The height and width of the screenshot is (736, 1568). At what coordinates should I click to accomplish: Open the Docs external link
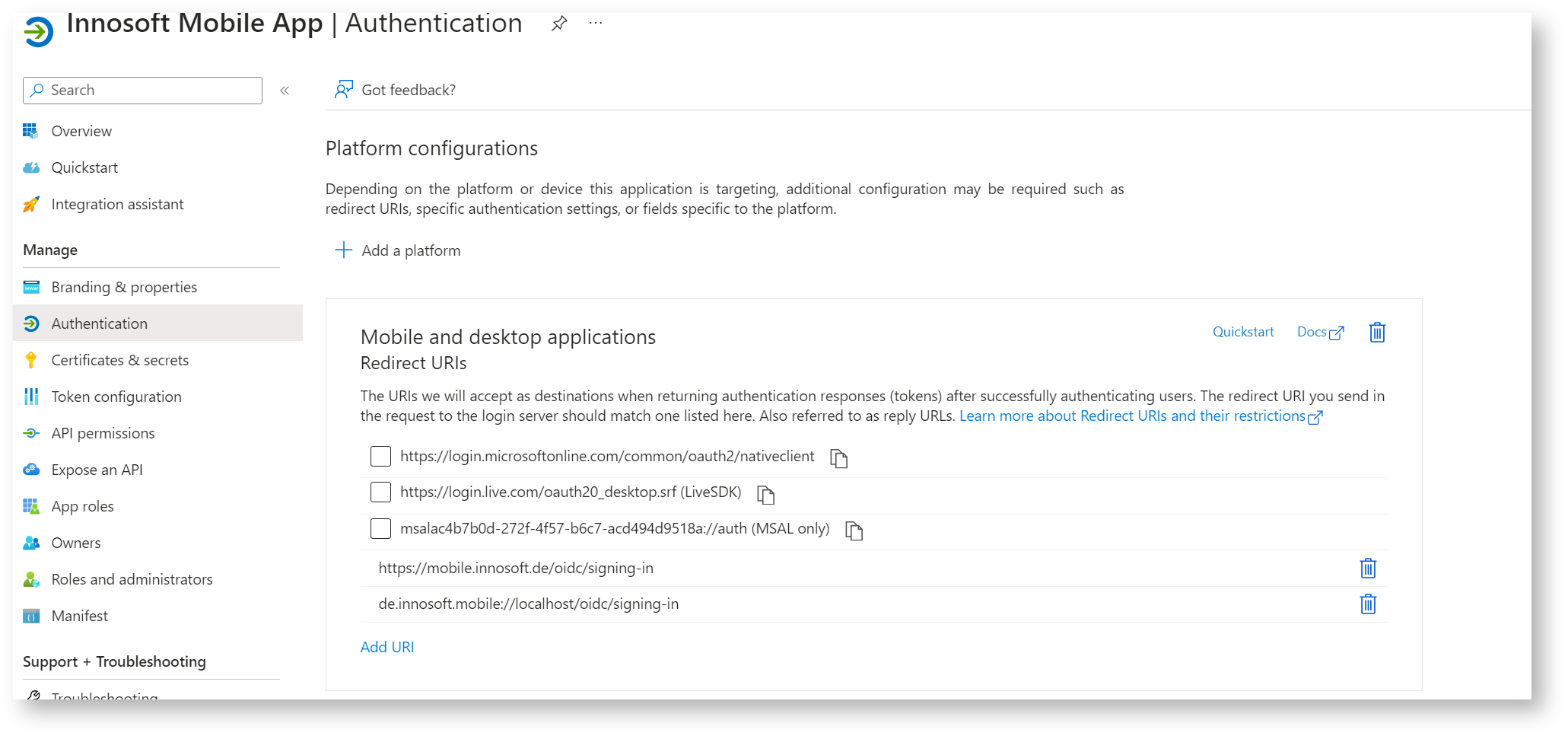point(1320,333)
